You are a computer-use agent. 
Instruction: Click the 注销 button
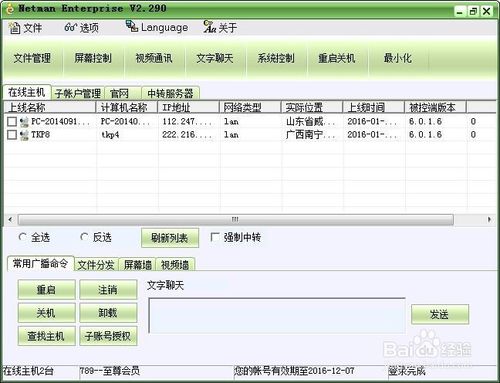(x=108, y=290)
